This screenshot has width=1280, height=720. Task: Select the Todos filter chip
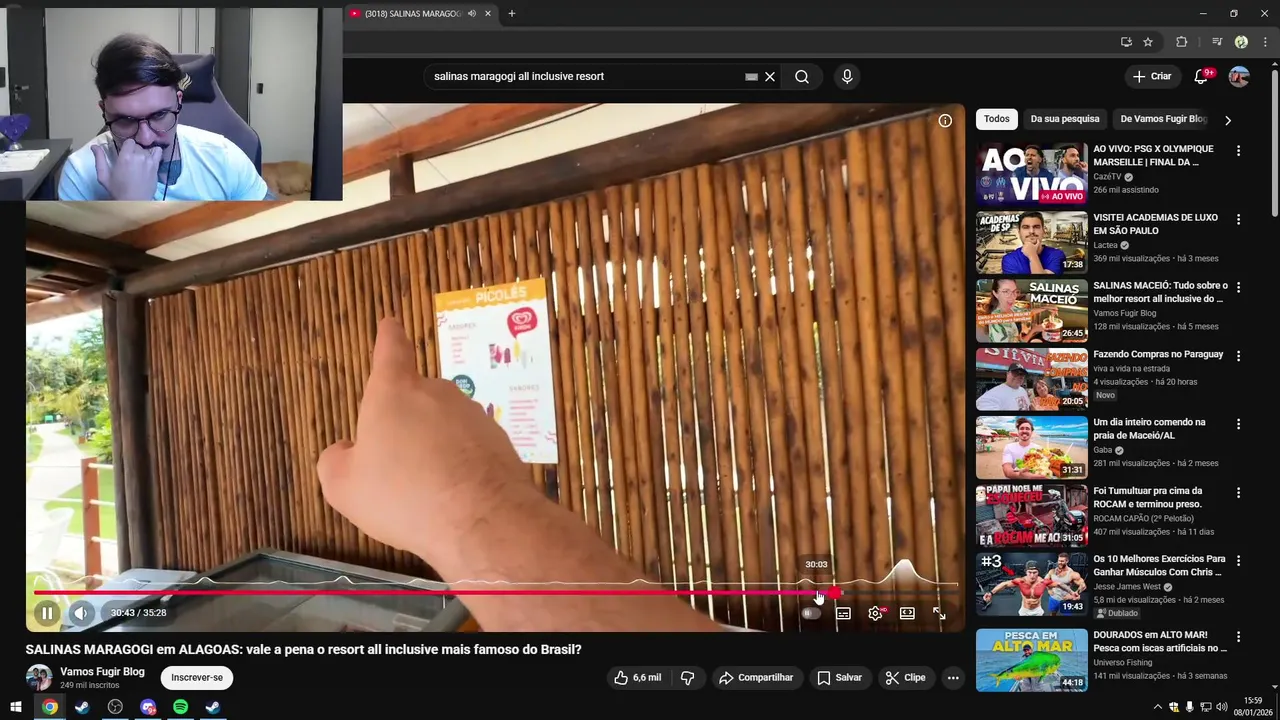click(x=996, y=119)
